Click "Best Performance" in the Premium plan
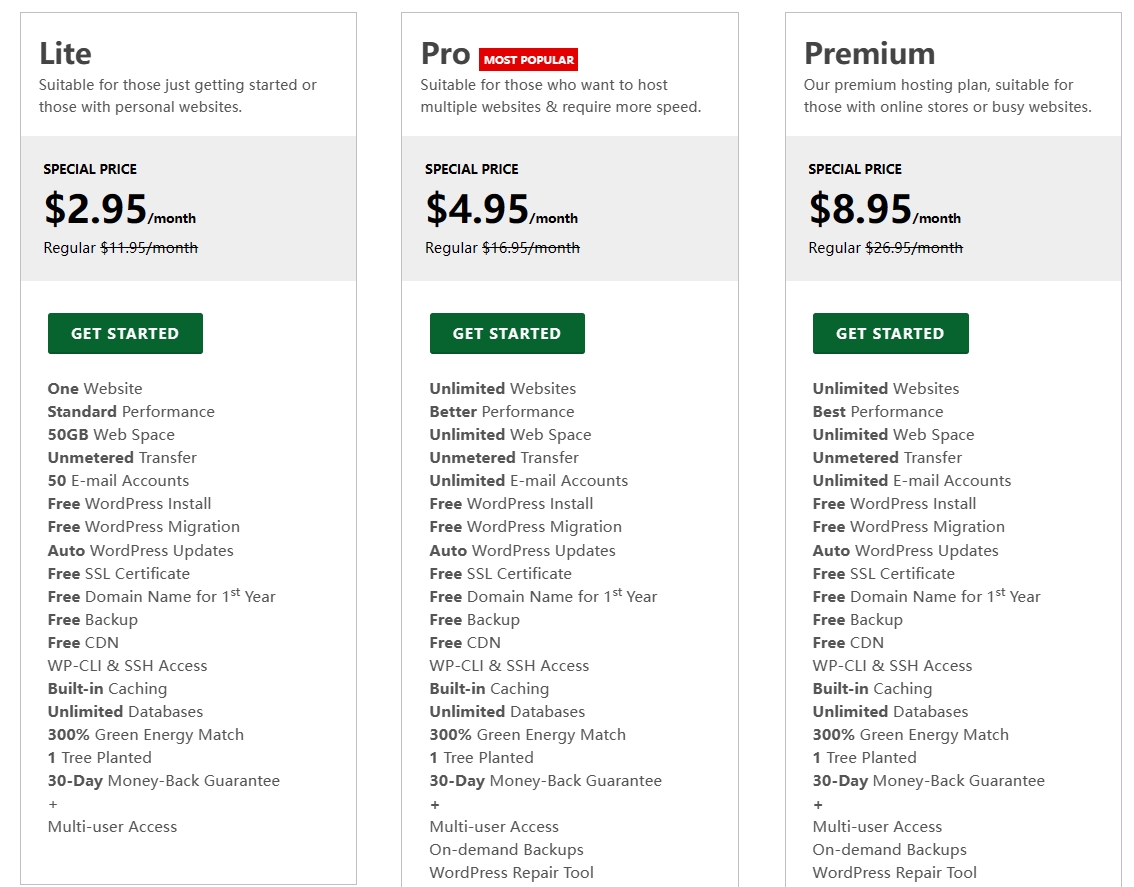 (878, 412)
